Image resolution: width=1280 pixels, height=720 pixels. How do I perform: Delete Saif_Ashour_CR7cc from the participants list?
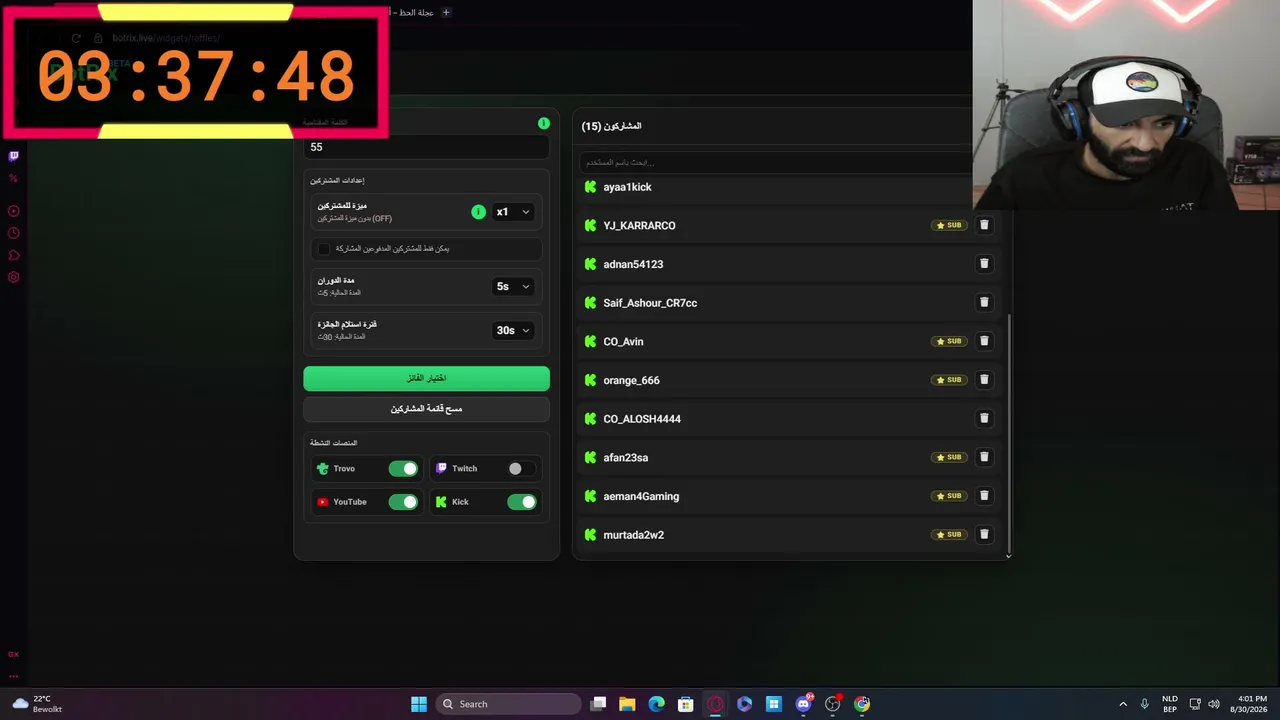coord(984,302)
